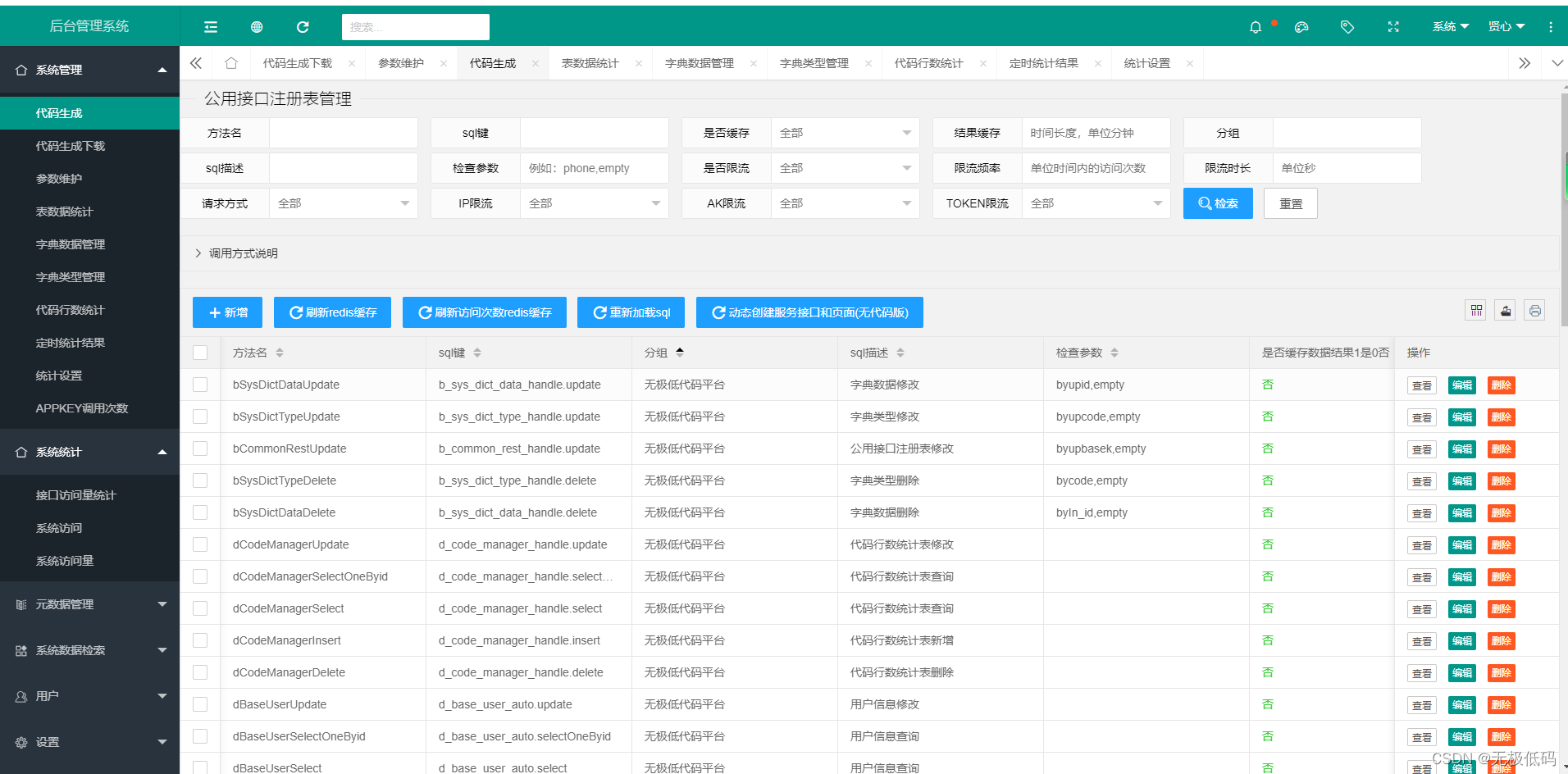Open the tab list dropdown chevron
This screenshot has height=774, width=1568.
1557,63
